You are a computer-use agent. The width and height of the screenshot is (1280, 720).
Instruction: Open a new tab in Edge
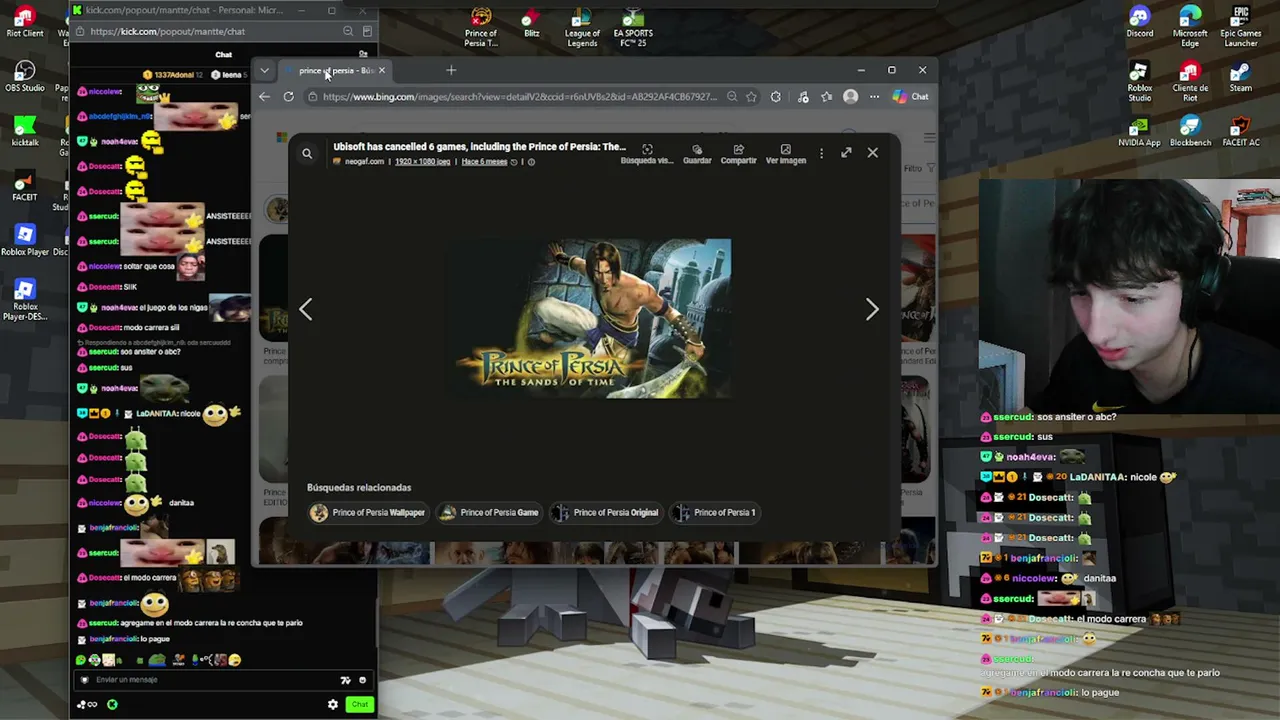tap(451, 70)
